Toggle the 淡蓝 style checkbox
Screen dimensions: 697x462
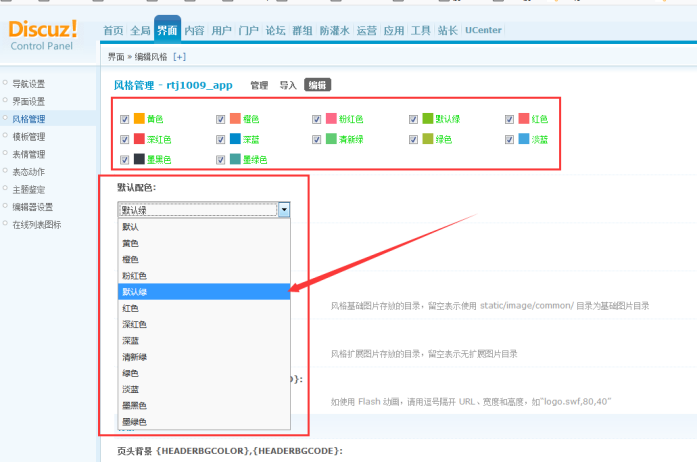tap(509, 140)
